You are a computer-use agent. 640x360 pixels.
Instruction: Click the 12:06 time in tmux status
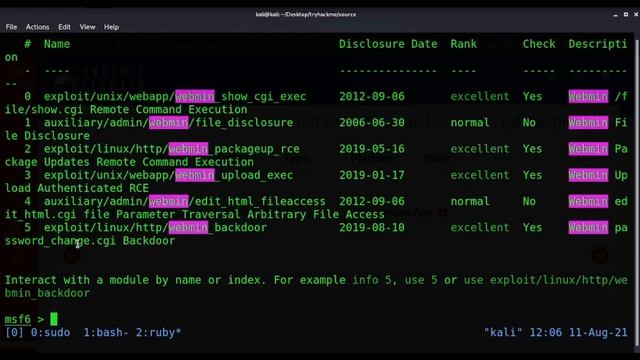(x=546, y=332)
